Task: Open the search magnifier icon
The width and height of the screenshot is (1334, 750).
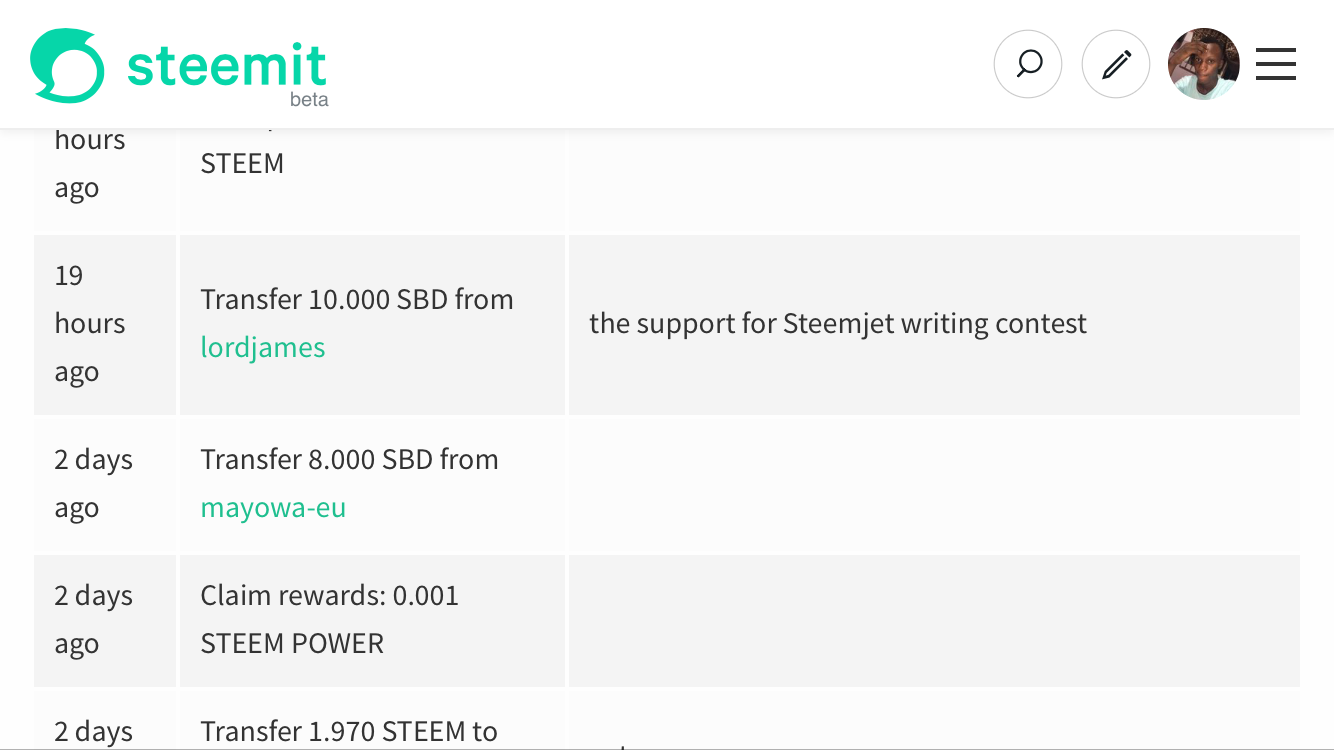Action: (x=1028, y=65)
